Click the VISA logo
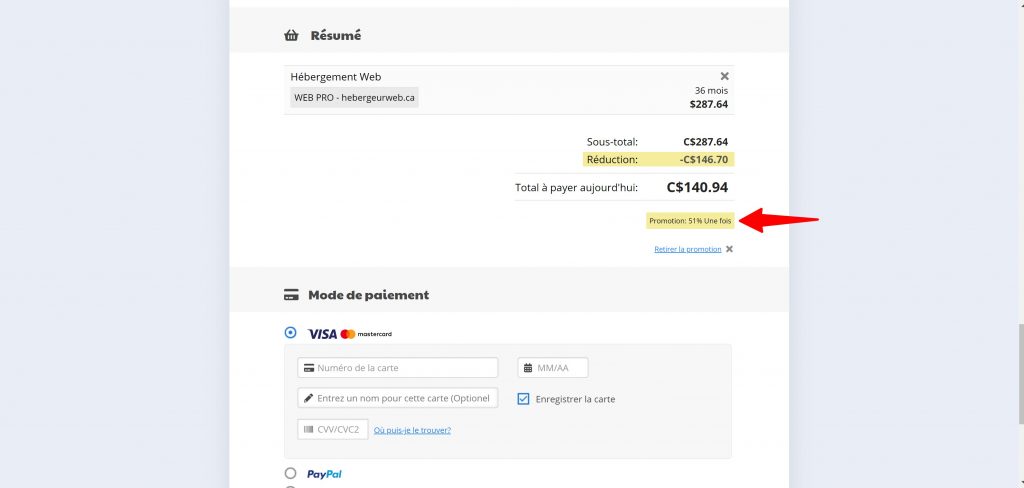The image size is (1024, 488). [322, 334]
